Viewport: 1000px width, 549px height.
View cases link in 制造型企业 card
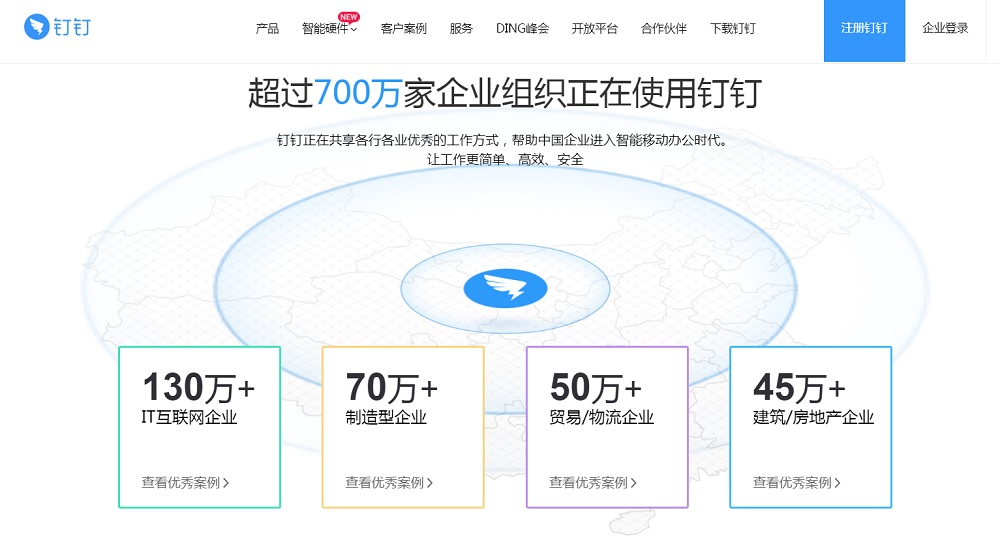coord(389,483)
